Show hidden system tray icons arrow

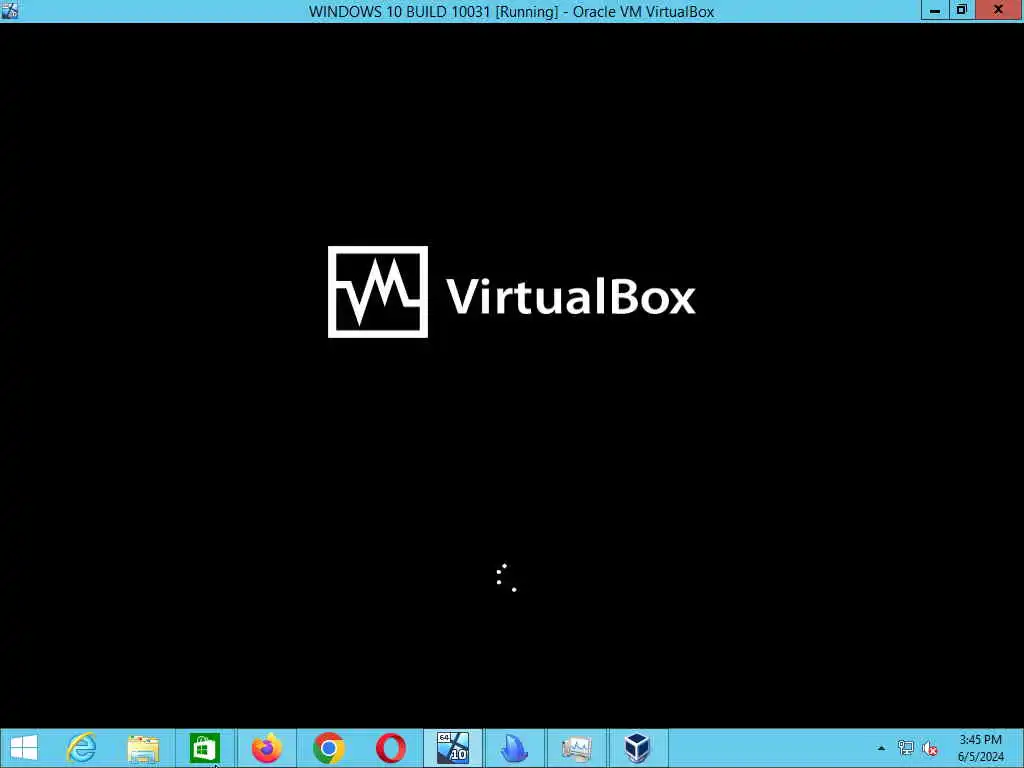click(x=881, y=748)
